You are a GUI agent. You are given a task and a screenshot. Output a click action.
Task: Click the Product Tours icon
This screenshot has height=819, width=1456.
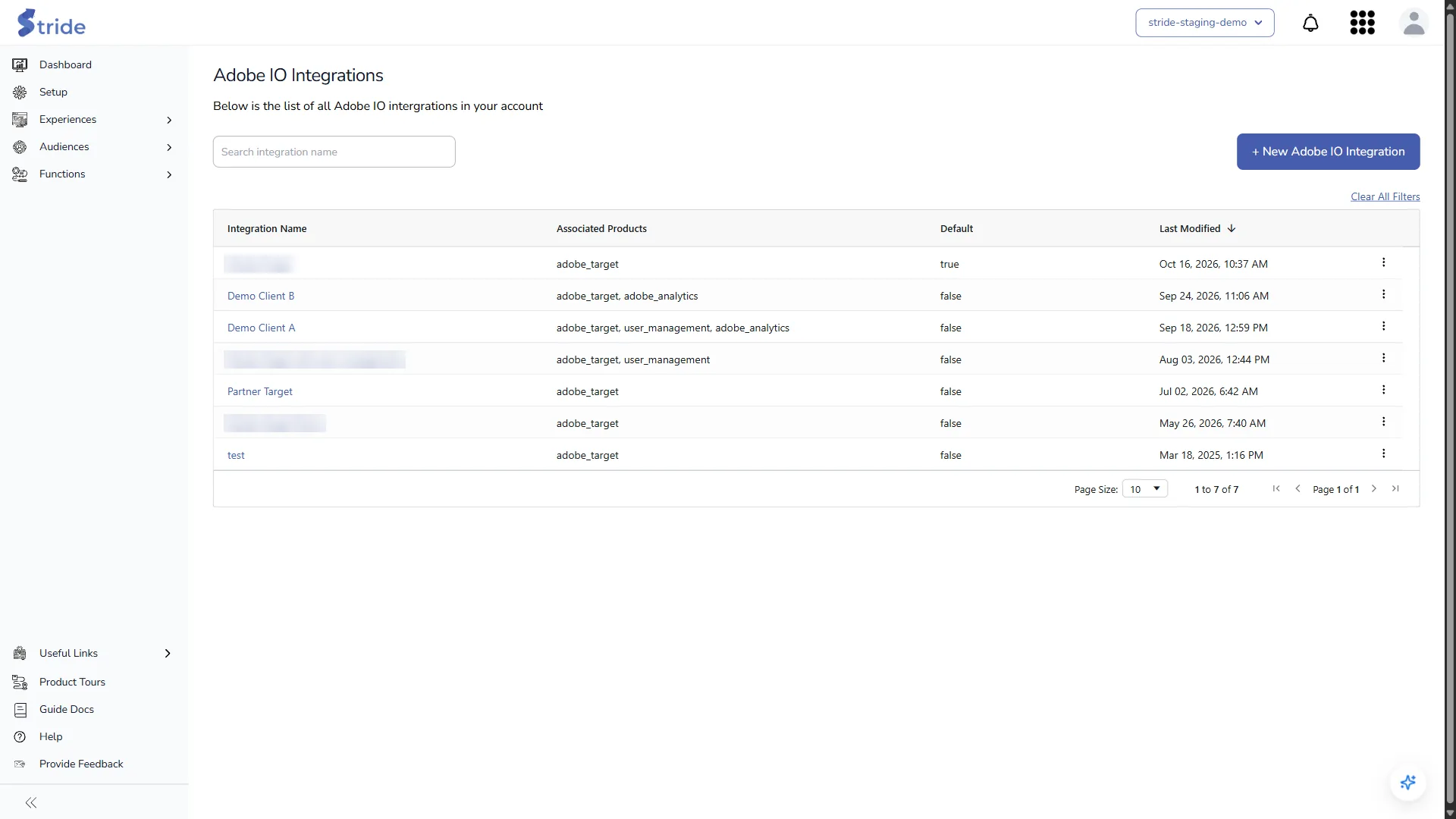pyautogui.click(x=20, y=682)
